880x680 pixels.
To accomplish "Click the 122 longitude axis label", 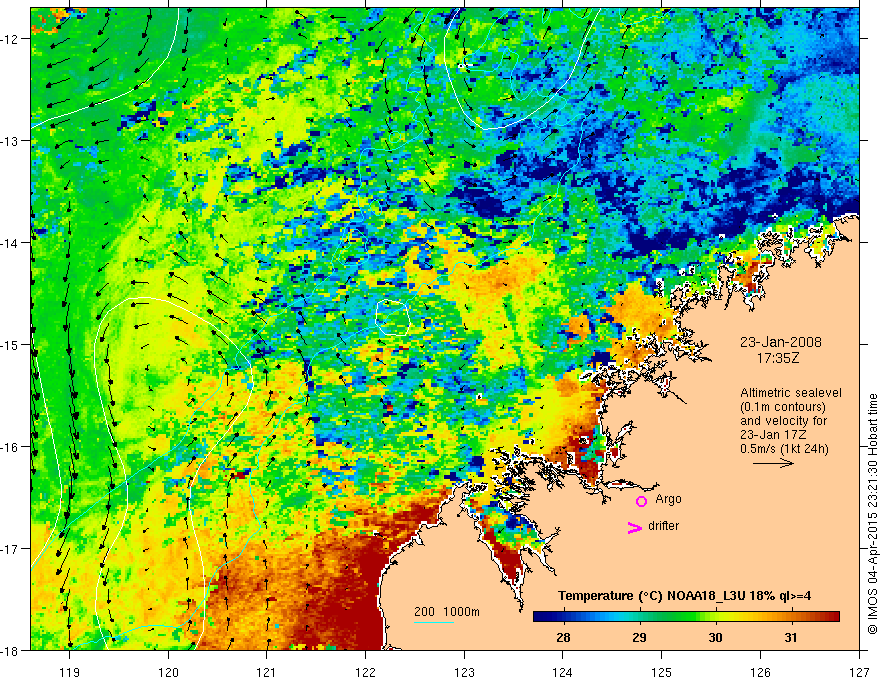I will click(365, 672).
